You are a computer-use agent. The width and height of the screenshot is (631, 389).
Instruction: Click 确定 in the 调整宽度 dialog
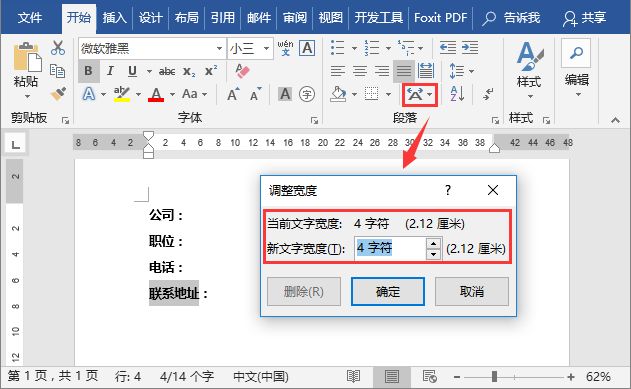point(388,291)
